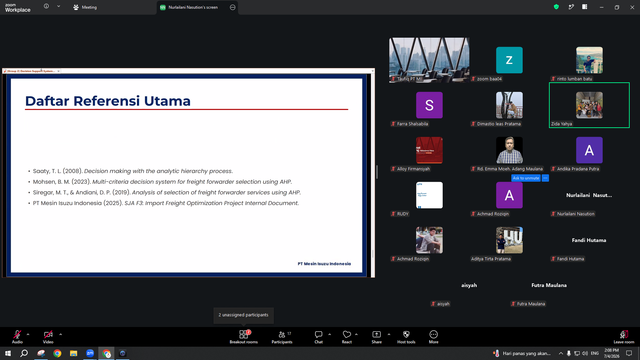
Task: Select Nurlailani Nasution's screen tab
Action: coord(193,7)
